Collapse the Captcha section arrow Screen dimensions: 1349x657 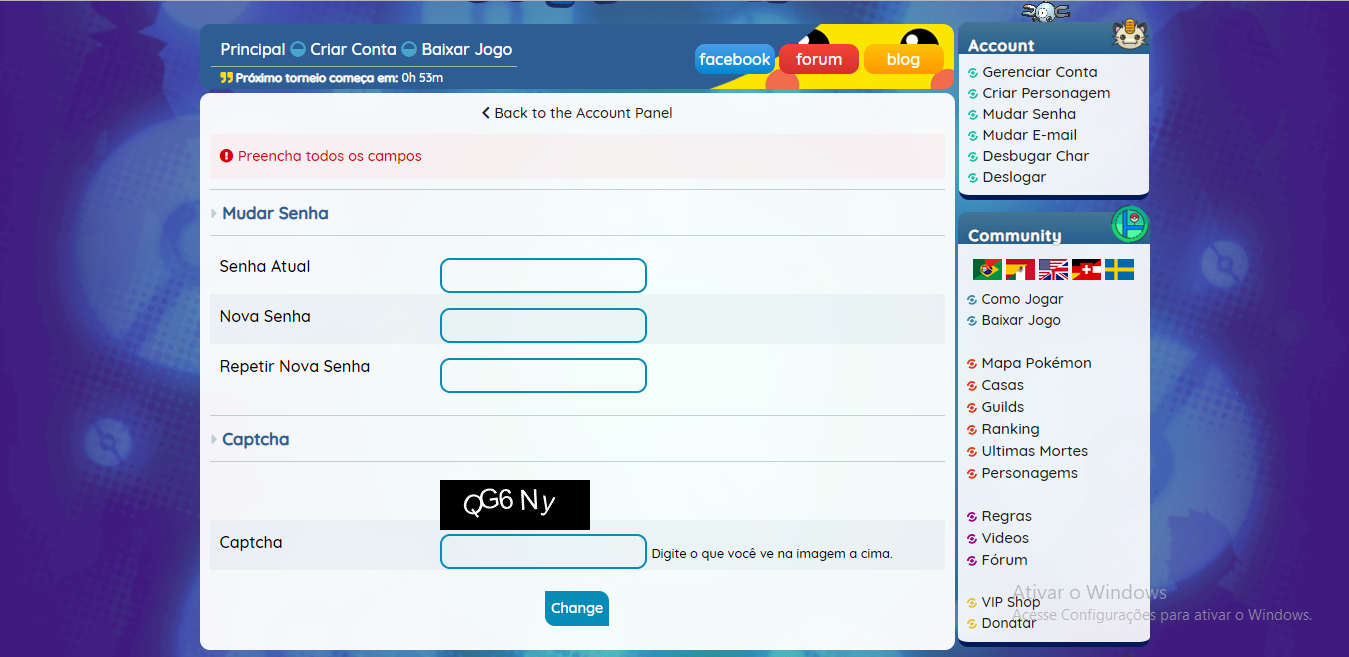214,440
